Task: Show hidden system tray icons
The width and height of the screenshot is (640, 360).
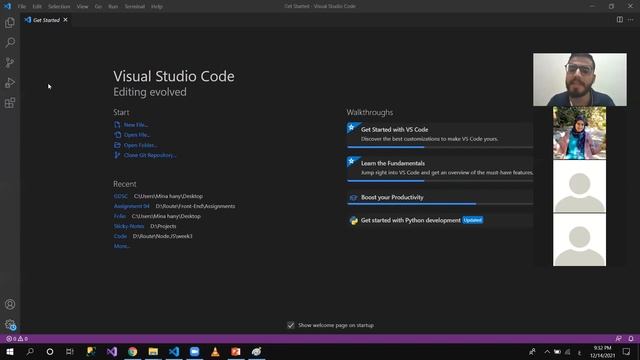Action: pos(547,351)
